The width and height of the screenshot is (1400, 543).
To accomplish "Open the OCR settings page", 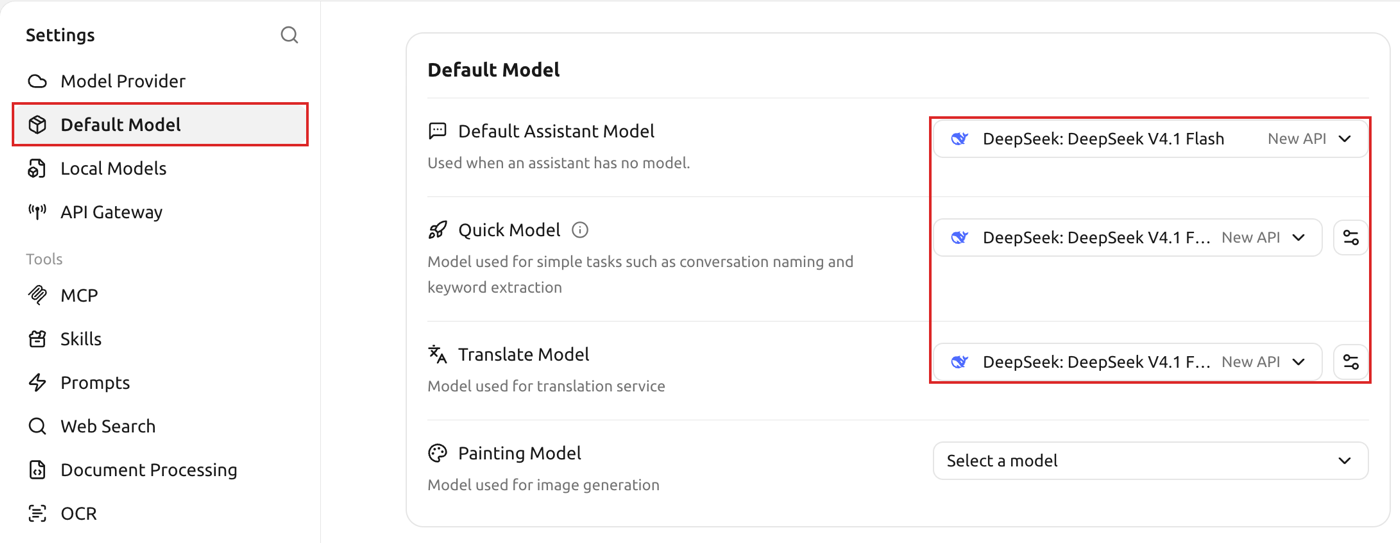I will pyautogui.click(x=160, y=514).
